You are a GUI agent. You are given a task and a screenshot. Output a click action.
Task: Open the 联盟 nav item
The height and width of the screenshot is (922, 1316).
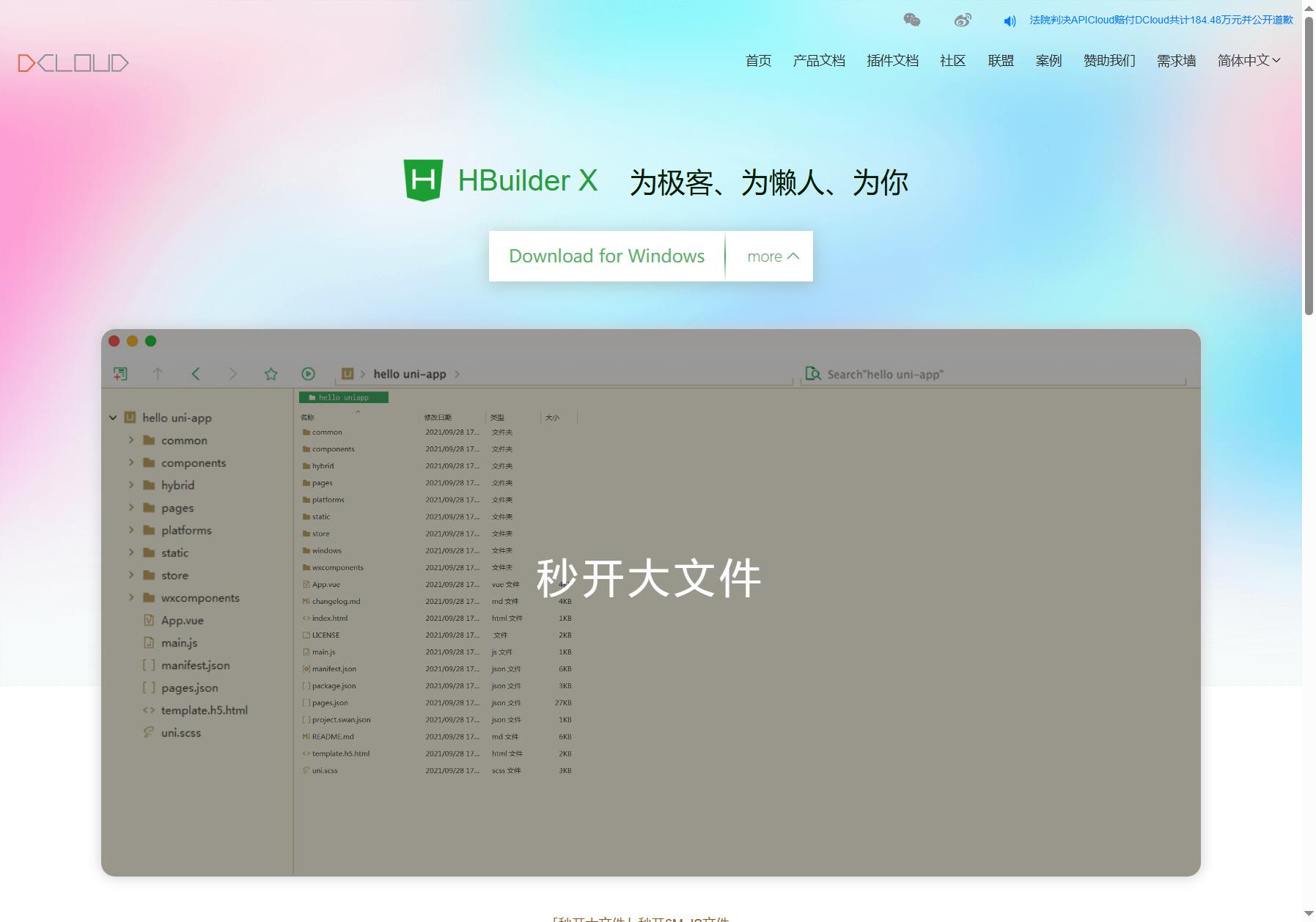tap(1001, 61)
